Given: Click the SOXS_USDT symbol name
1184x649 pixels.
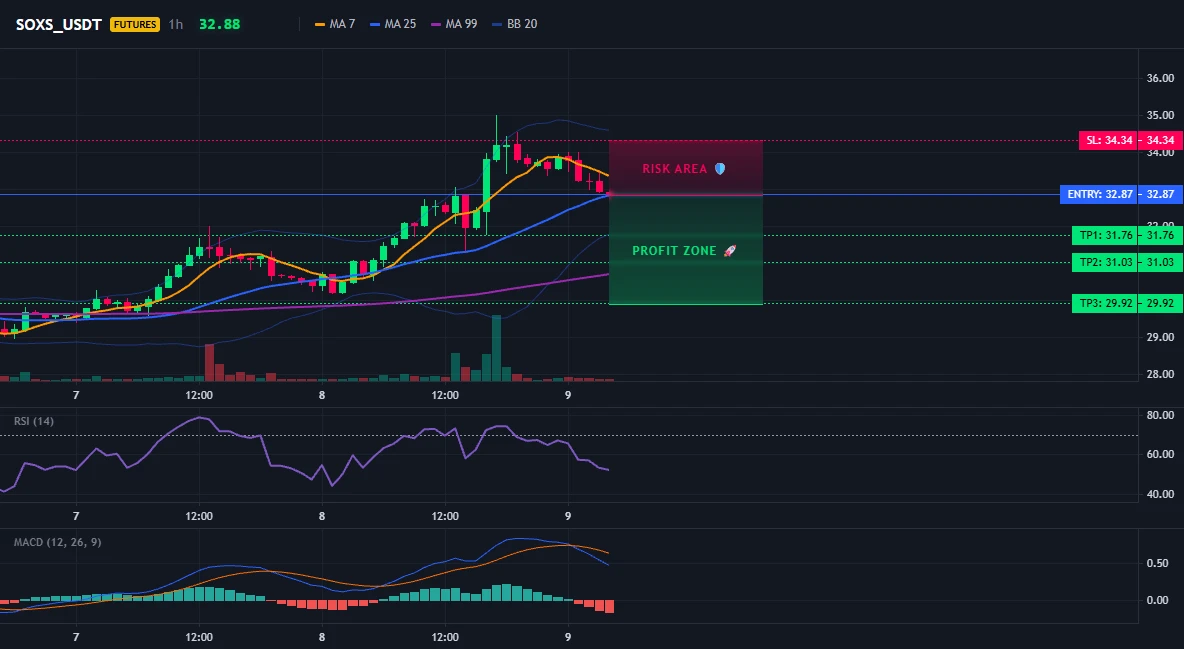Looking at the screenshot, I should [59, 24].
